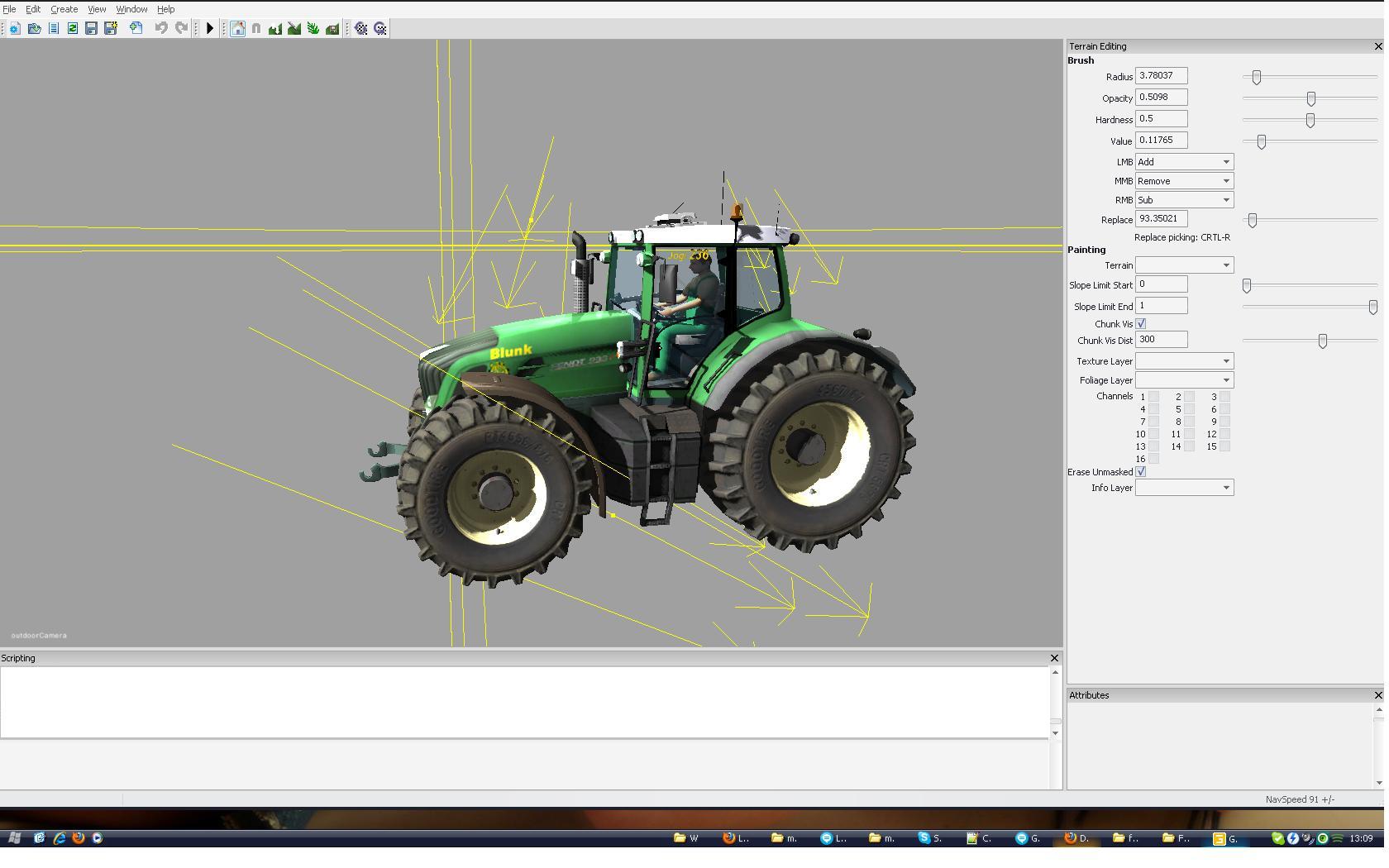
Task: Click the Replace value field
Action: 1162,219
